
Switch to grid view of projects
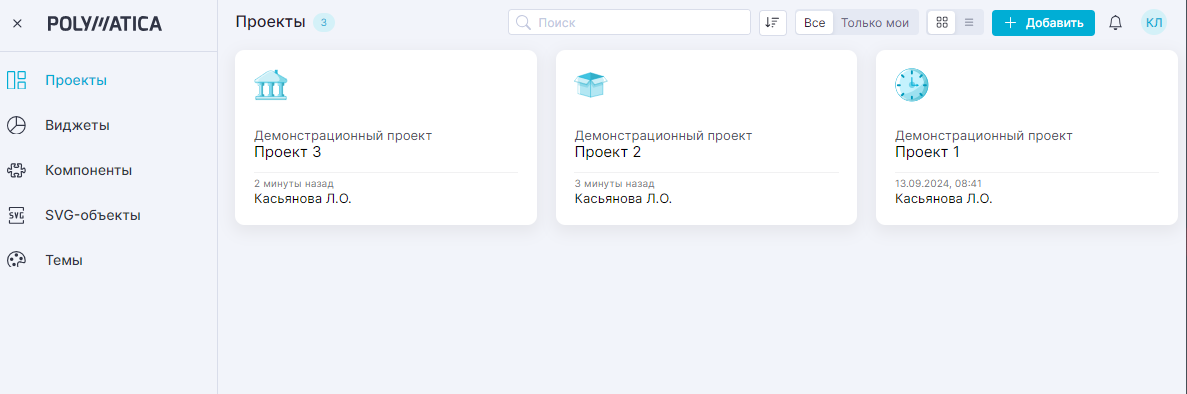pyautogui.click(x=942, y=23)
